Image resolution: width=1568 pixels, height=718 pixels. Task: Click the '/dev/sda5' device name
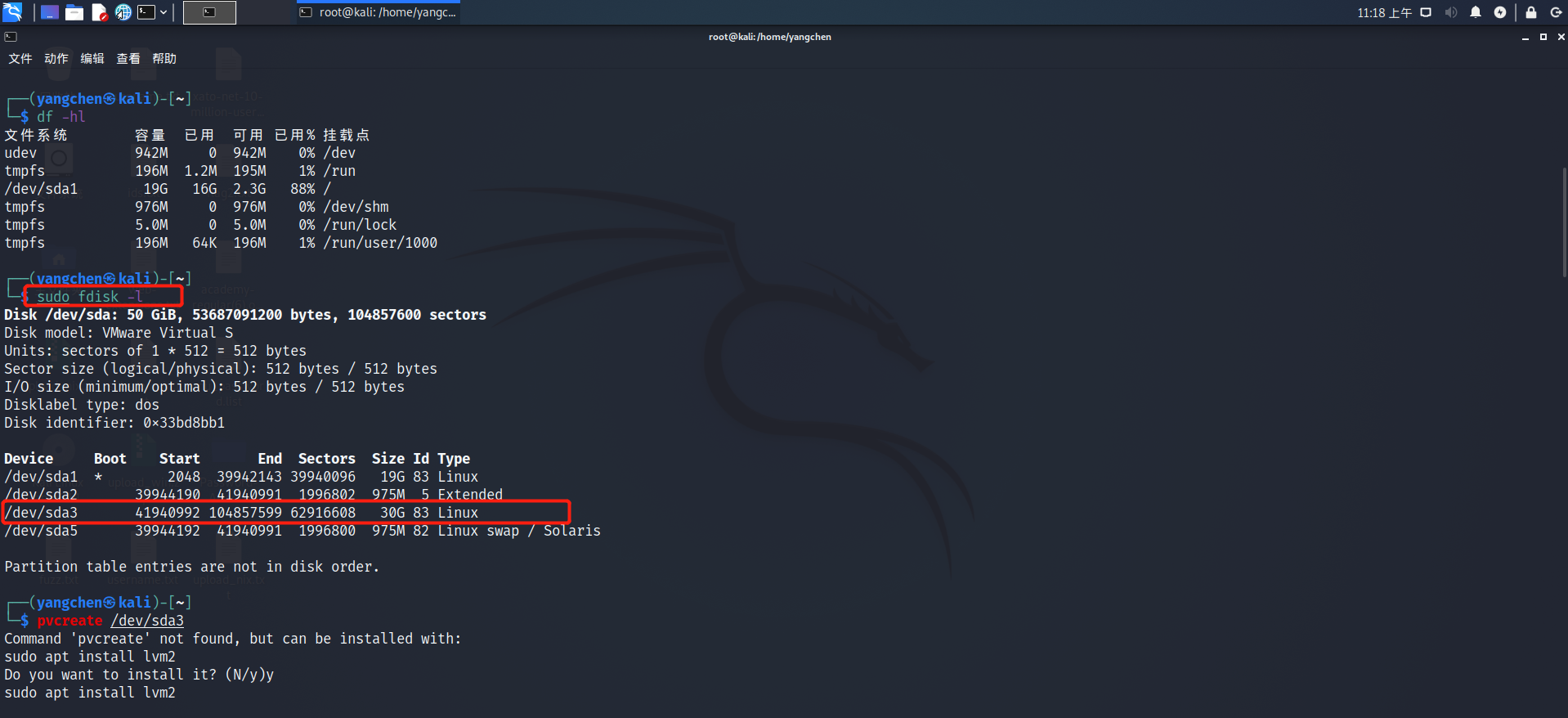41,531
